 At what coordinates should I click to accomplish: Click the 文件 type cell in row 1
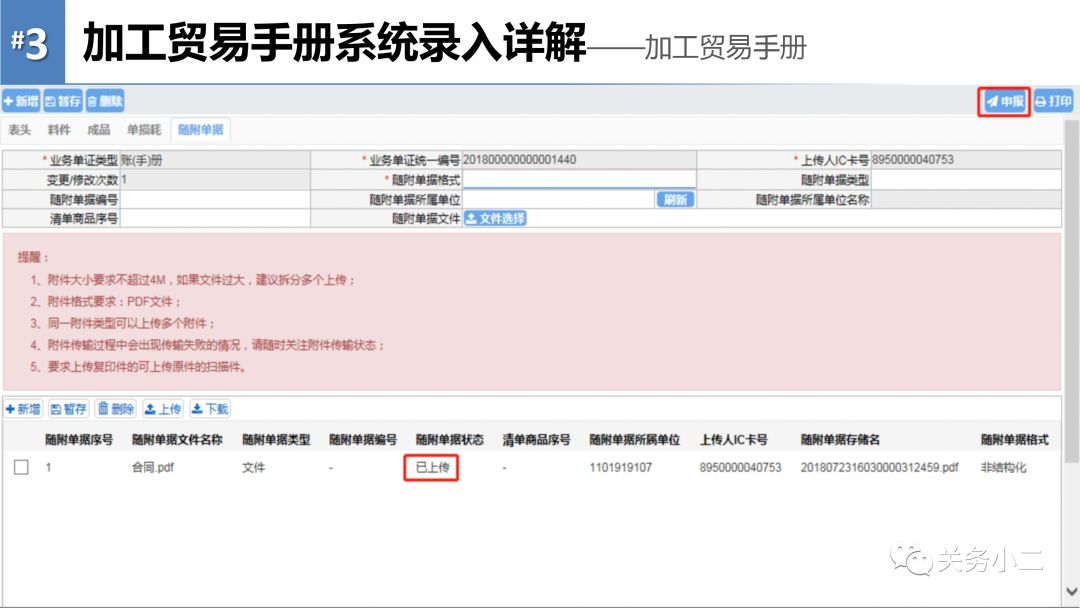tap(253, 468)
